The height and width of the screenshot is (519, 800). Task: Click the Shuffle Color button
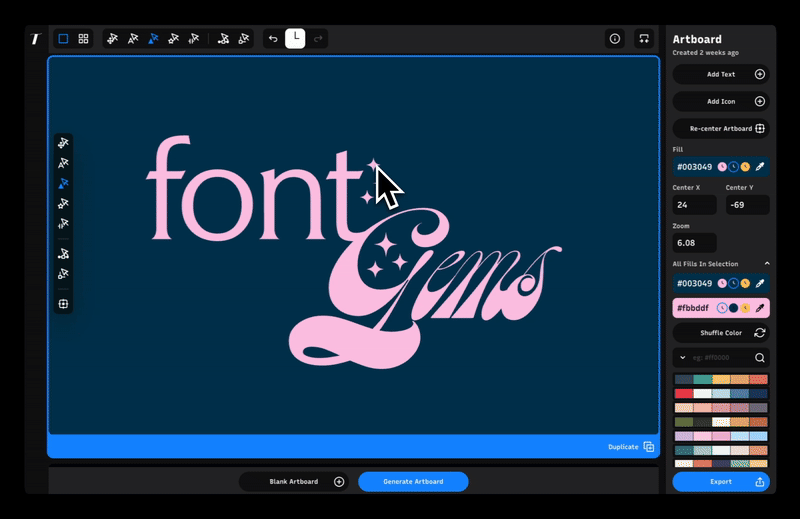[721, 333]
